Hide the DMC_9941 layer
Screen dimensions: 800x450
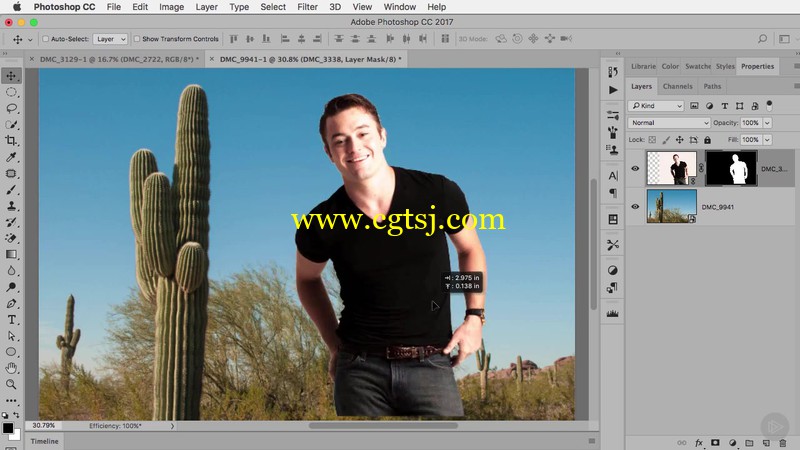click(635, 207)
